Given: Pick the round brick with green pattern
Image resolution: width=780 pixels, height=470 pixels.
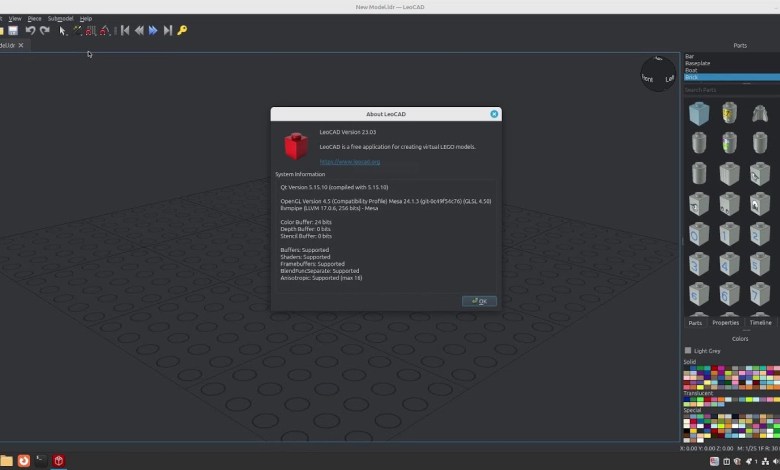Looking at the screenshot, I should click(729, 143).
